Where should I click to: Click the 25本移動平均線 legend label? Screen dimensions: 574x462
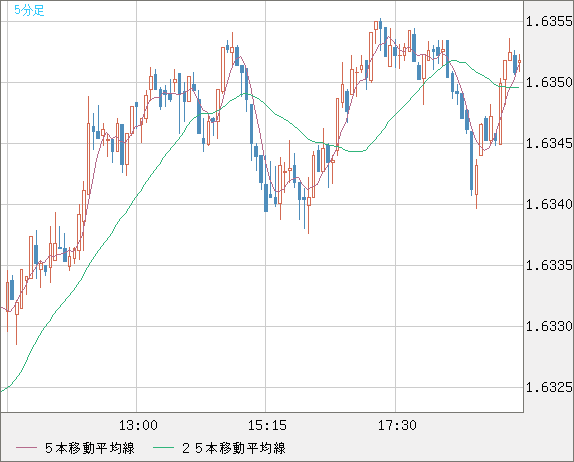tap(234, 448)
